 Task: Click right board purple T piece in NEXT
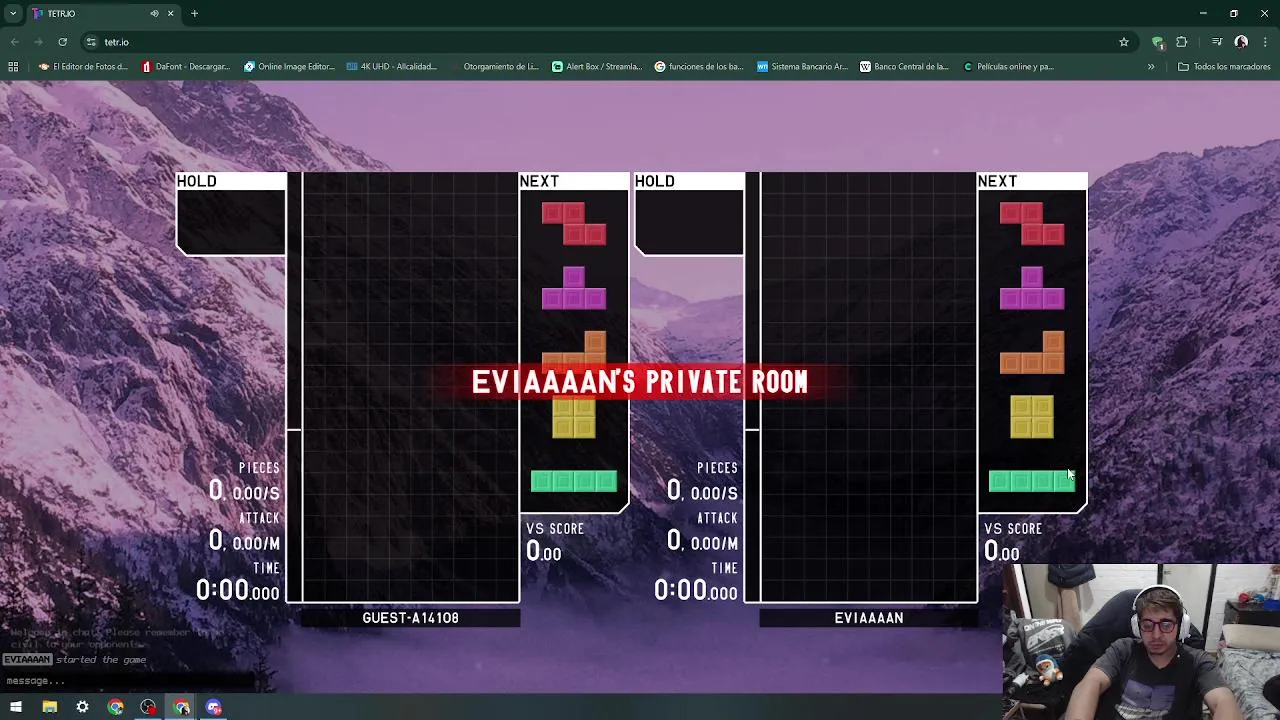pos(1032,288)
